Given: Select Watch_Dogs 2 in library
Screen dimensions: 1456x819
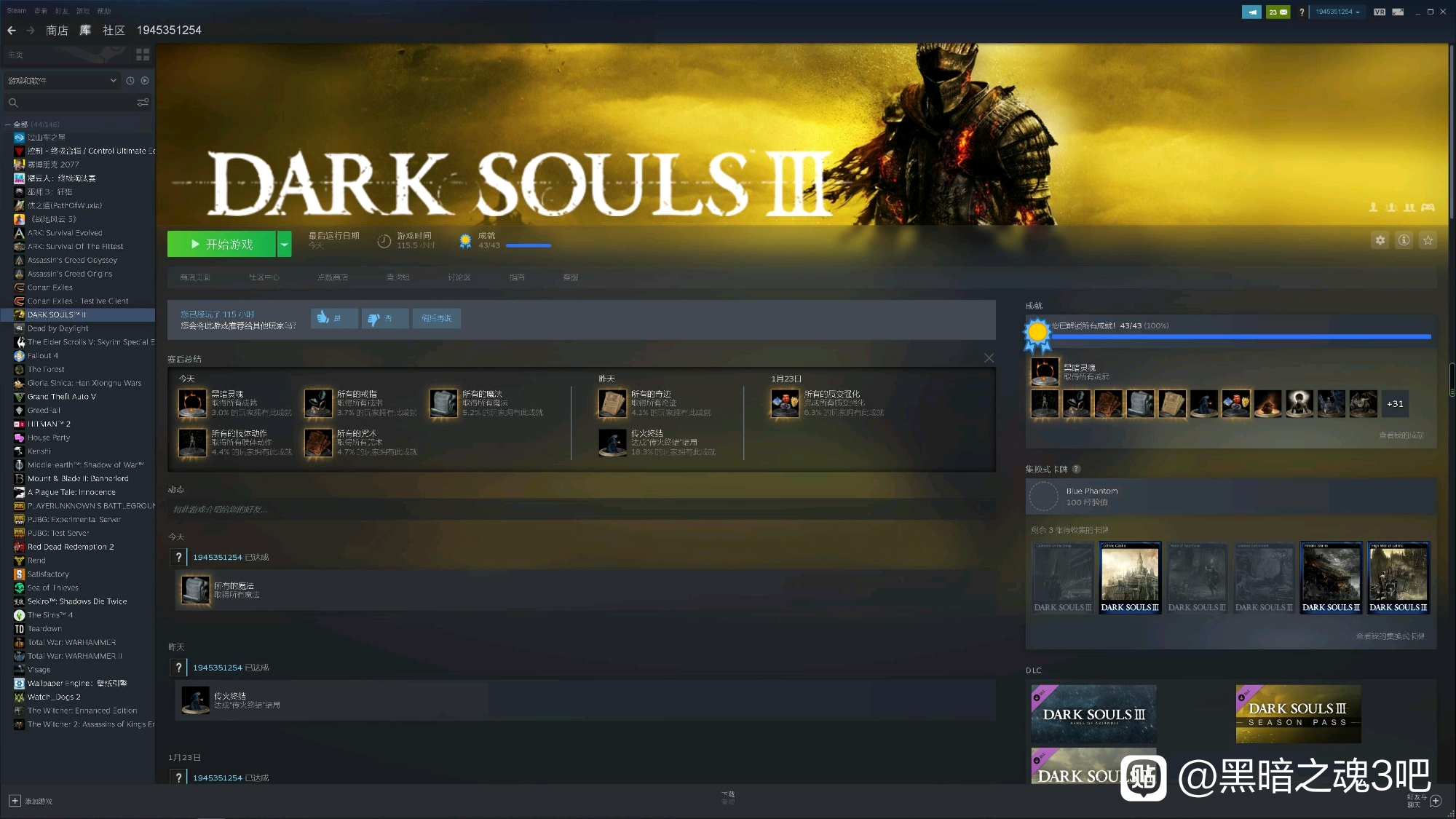Looking at the screenshot, I should click(x=54, y=697).
